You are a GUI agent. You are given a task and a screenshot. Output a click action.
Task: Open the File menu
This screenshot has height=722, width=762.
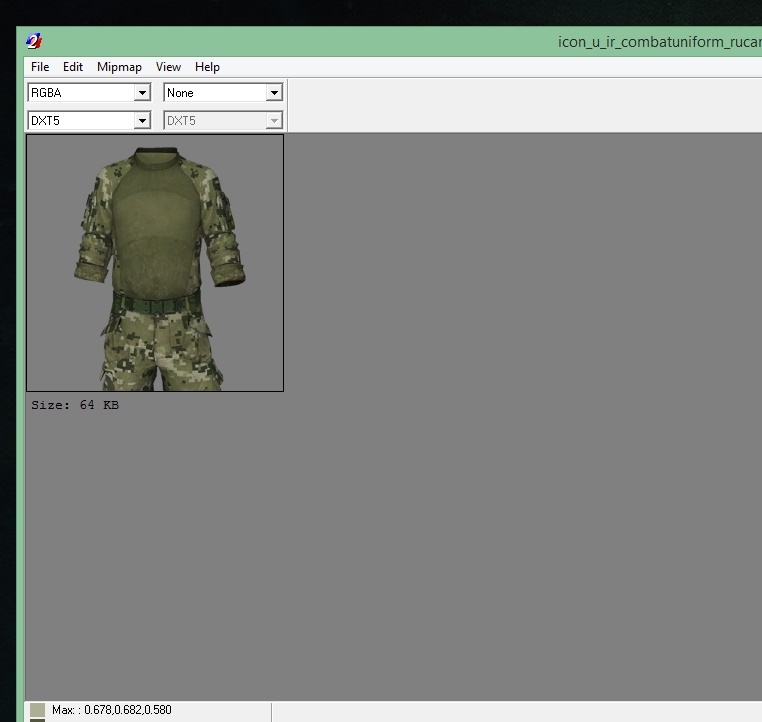tap(40, 67)
